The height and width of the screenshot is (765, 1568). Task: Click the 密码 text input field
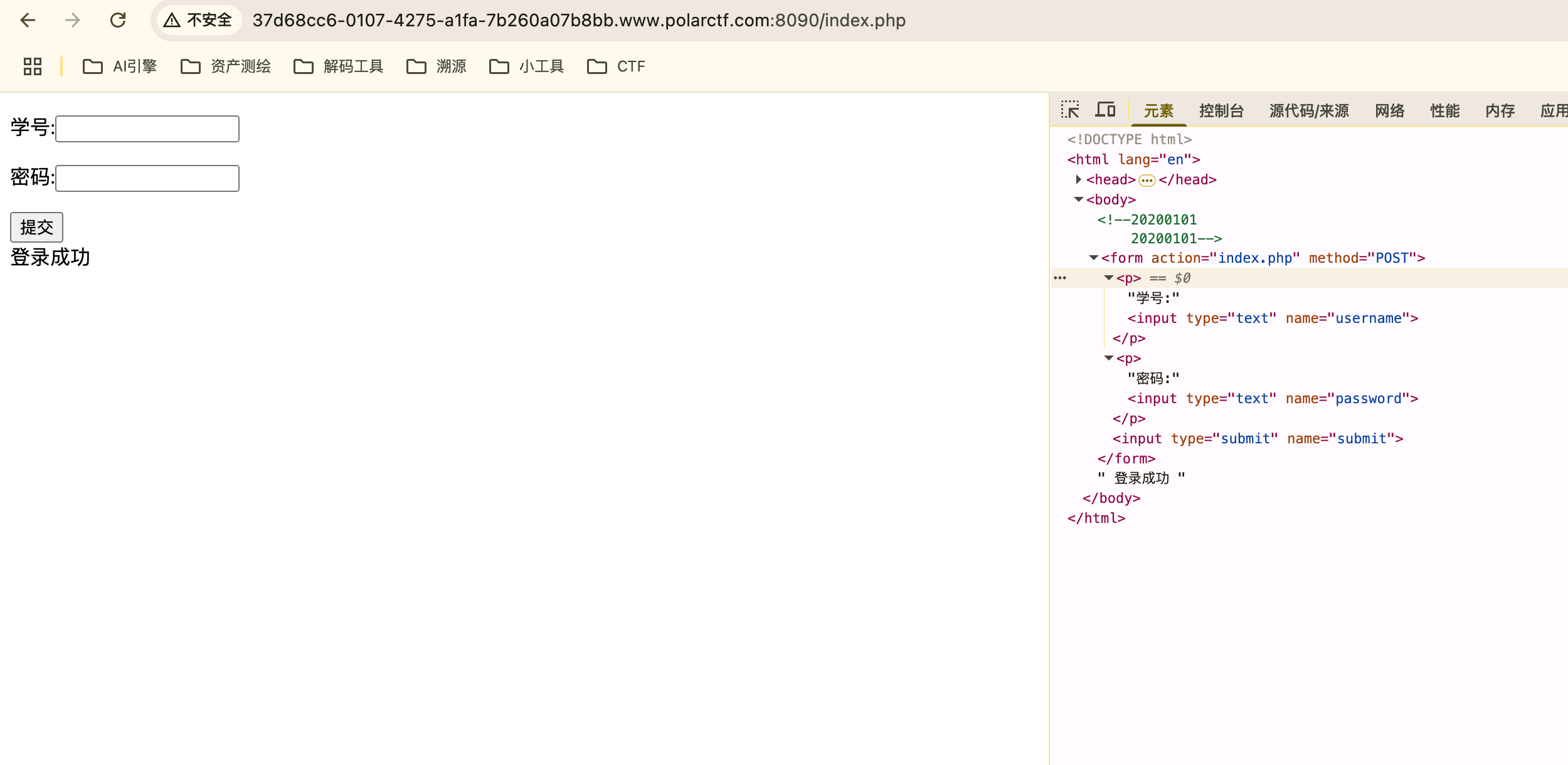147,178
